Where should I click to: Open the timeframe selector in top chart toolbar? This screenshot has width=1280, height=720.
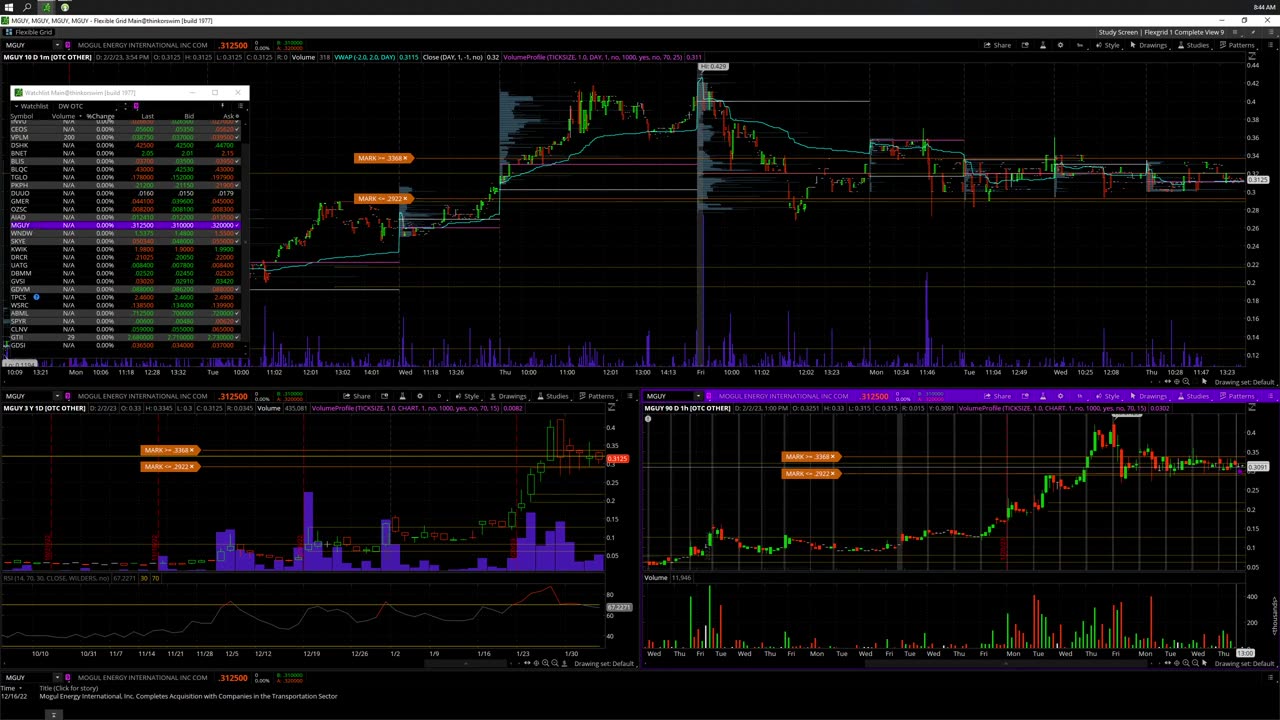(x=1079, y=45)
